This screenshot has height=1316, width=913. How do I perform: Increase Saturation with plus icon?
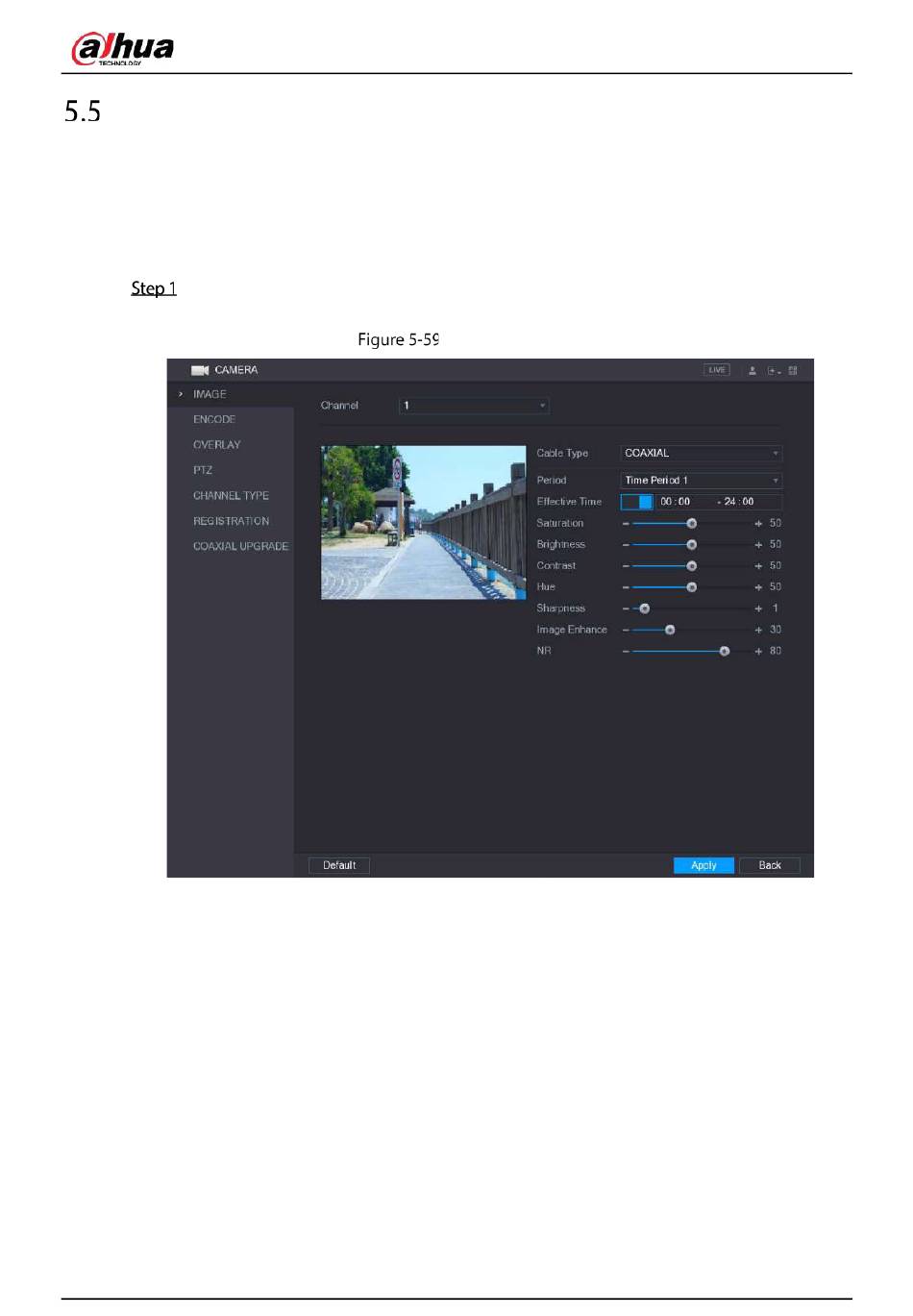(x=758, y=524)
